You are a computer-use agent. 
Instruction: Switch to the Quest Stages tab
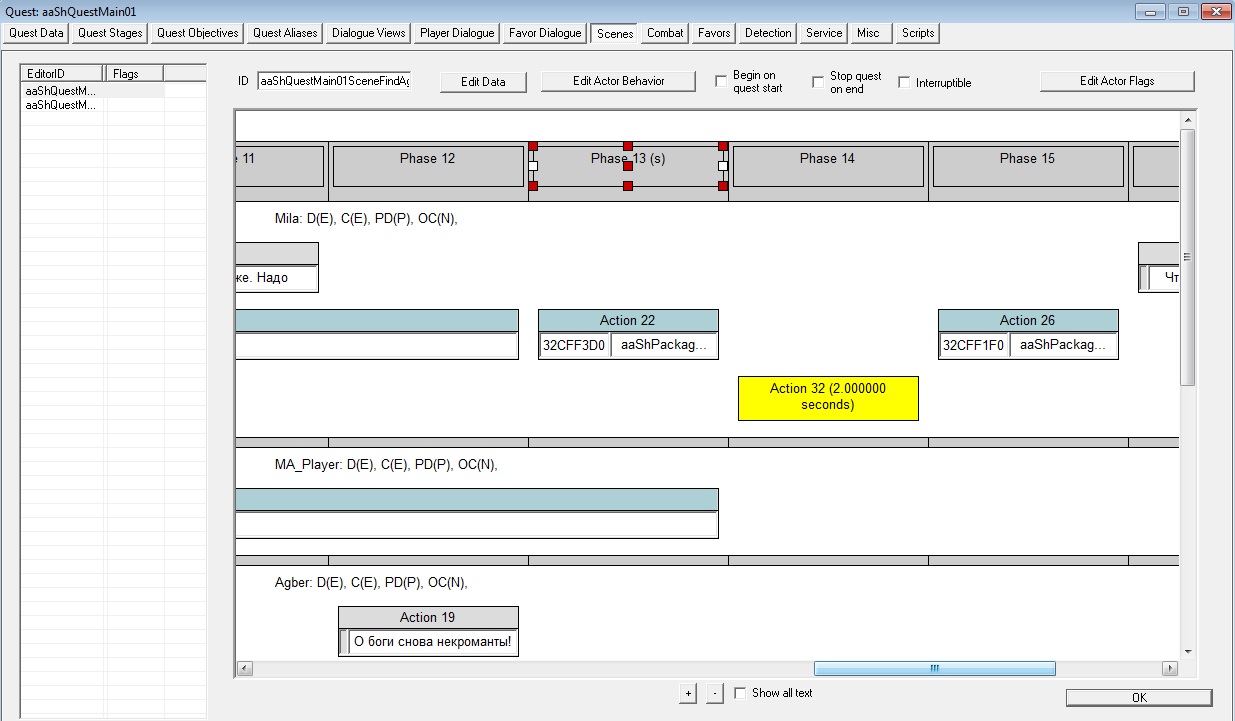pyautogui.click(x=110, y=33)
